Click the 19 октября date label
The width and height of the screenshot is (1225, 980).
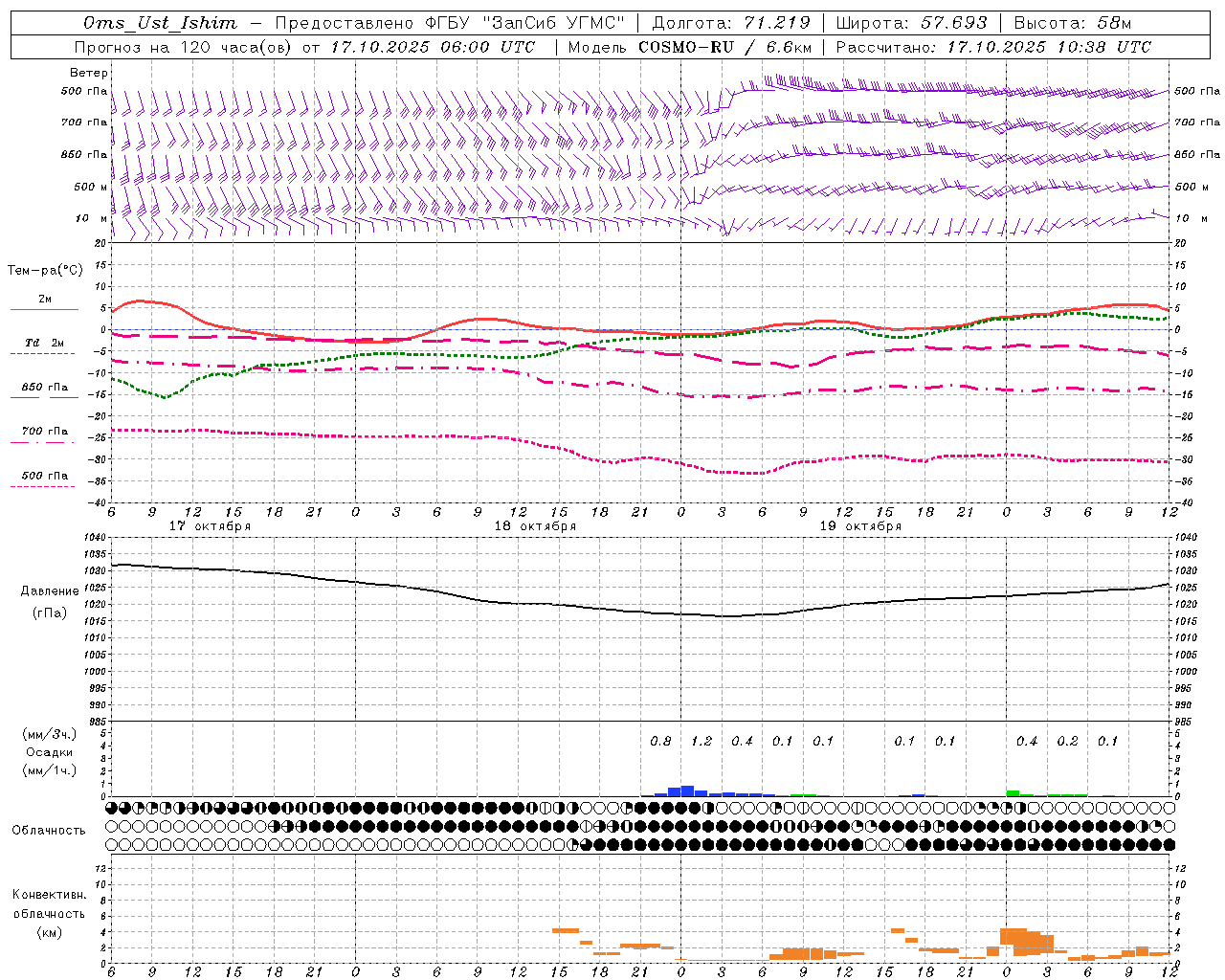(x=860, y=526)
